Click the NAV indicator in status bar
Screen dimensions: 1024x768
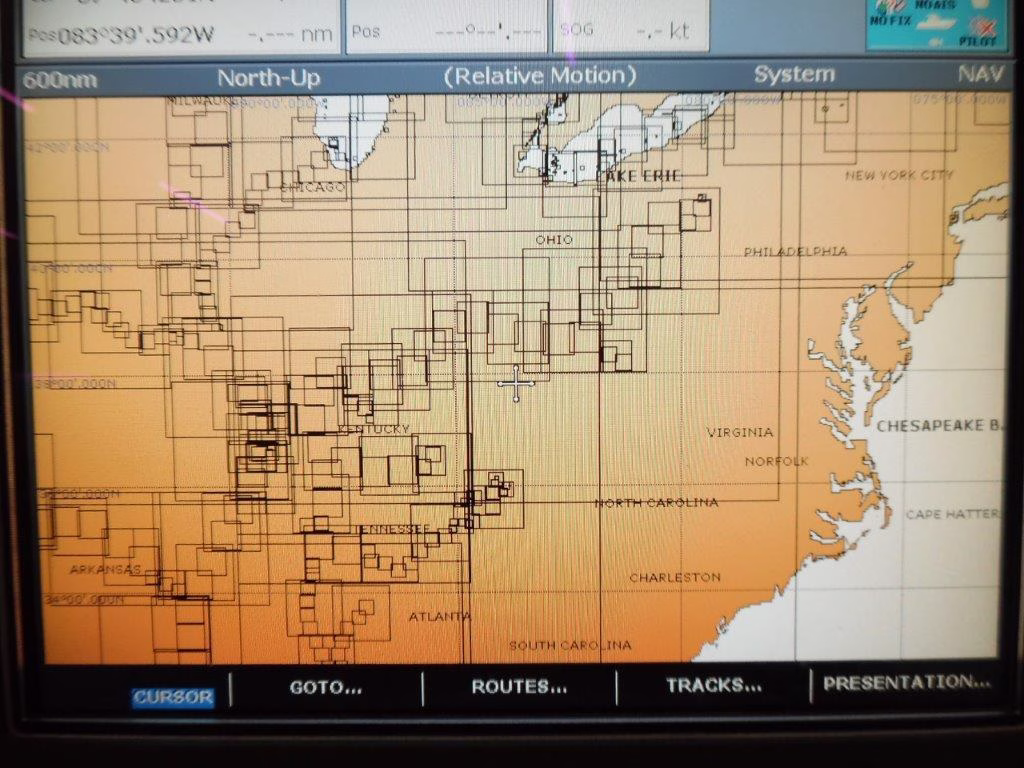click(980, 75)
